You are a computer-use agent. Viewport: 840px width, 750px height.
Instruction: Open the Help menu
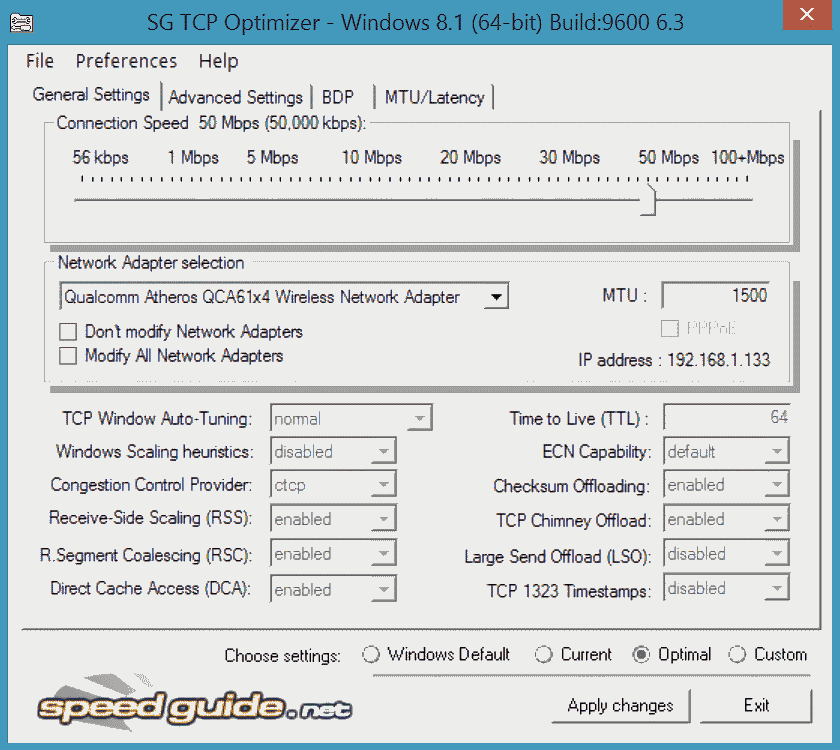click(x=219, y=61)
